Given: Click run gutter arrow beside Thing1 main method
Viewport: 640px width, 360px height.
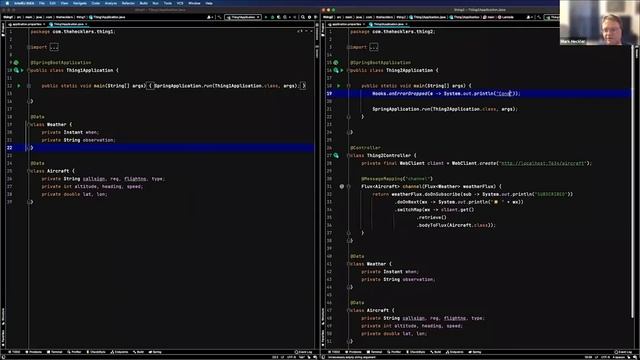Looking at the screenshot, I should [19, 86].
